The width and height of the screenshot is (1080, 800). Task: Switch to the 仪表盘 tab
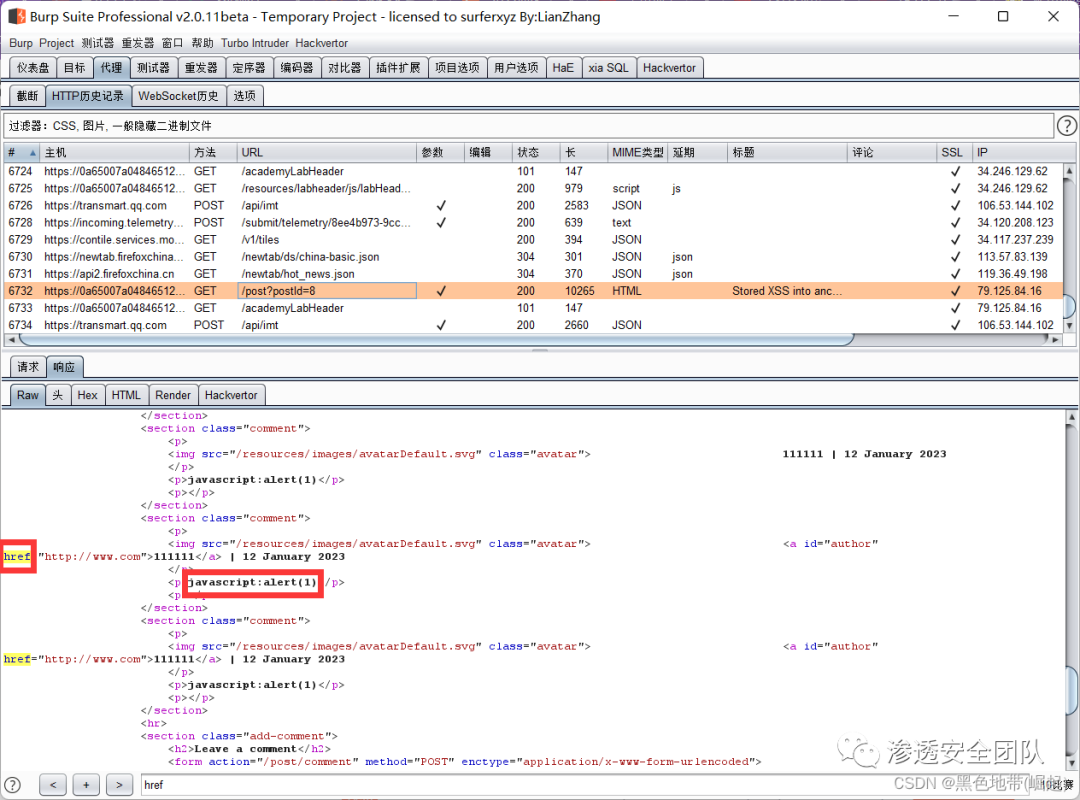[33, 68]
